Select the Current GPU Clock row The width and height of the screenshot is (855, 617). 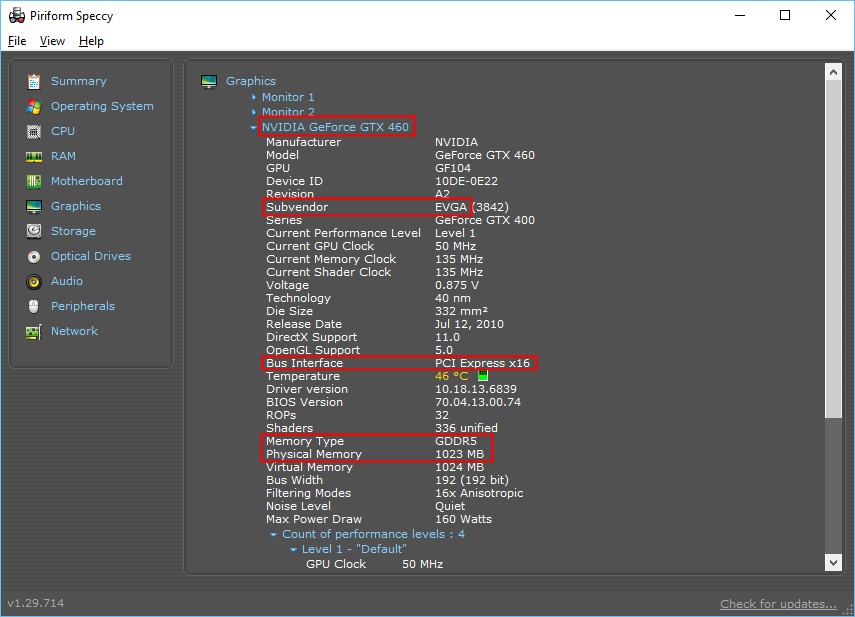pos(371,246)
